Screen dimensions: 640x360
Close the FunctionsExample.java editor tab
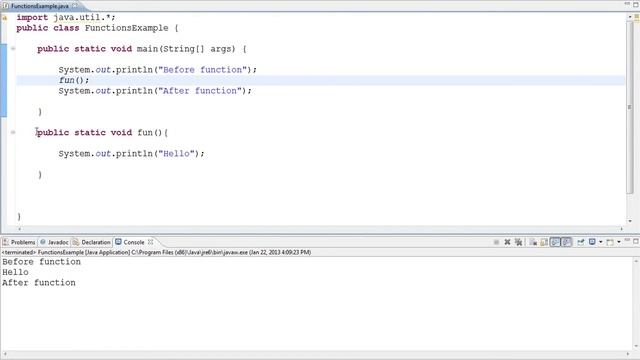point(75,6)
